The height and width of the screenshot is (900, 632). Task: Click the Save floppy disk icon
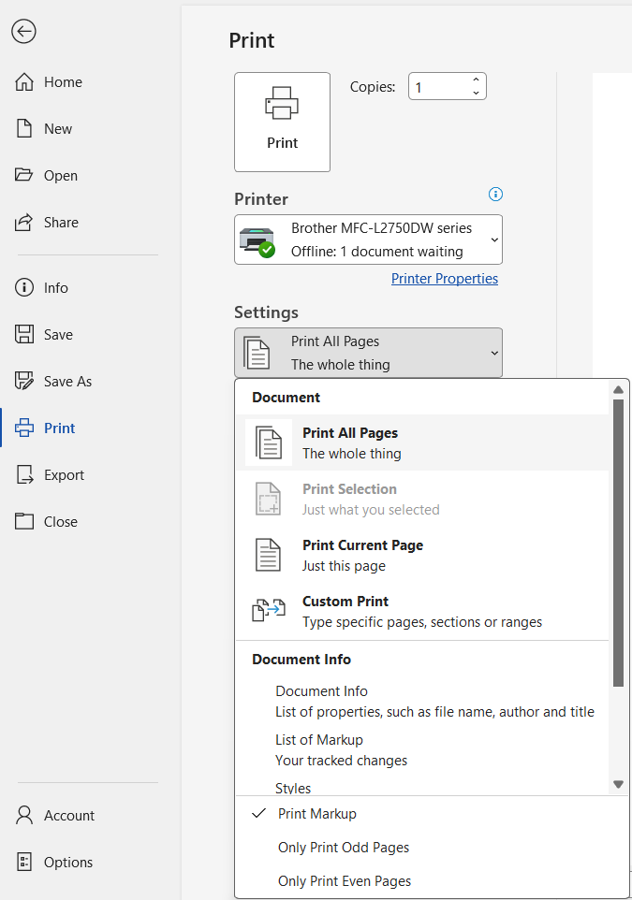pos(24,334)
